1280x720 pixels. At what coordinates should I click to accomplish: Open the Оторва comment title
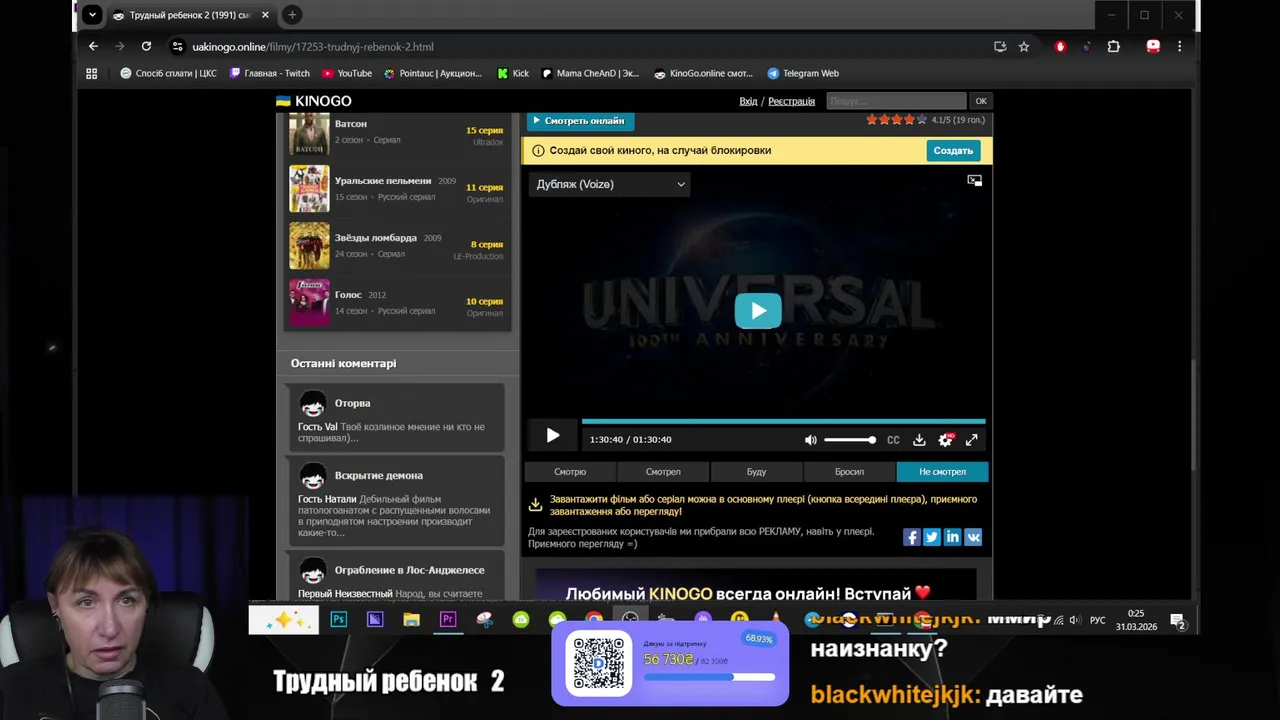click(352, 403)
